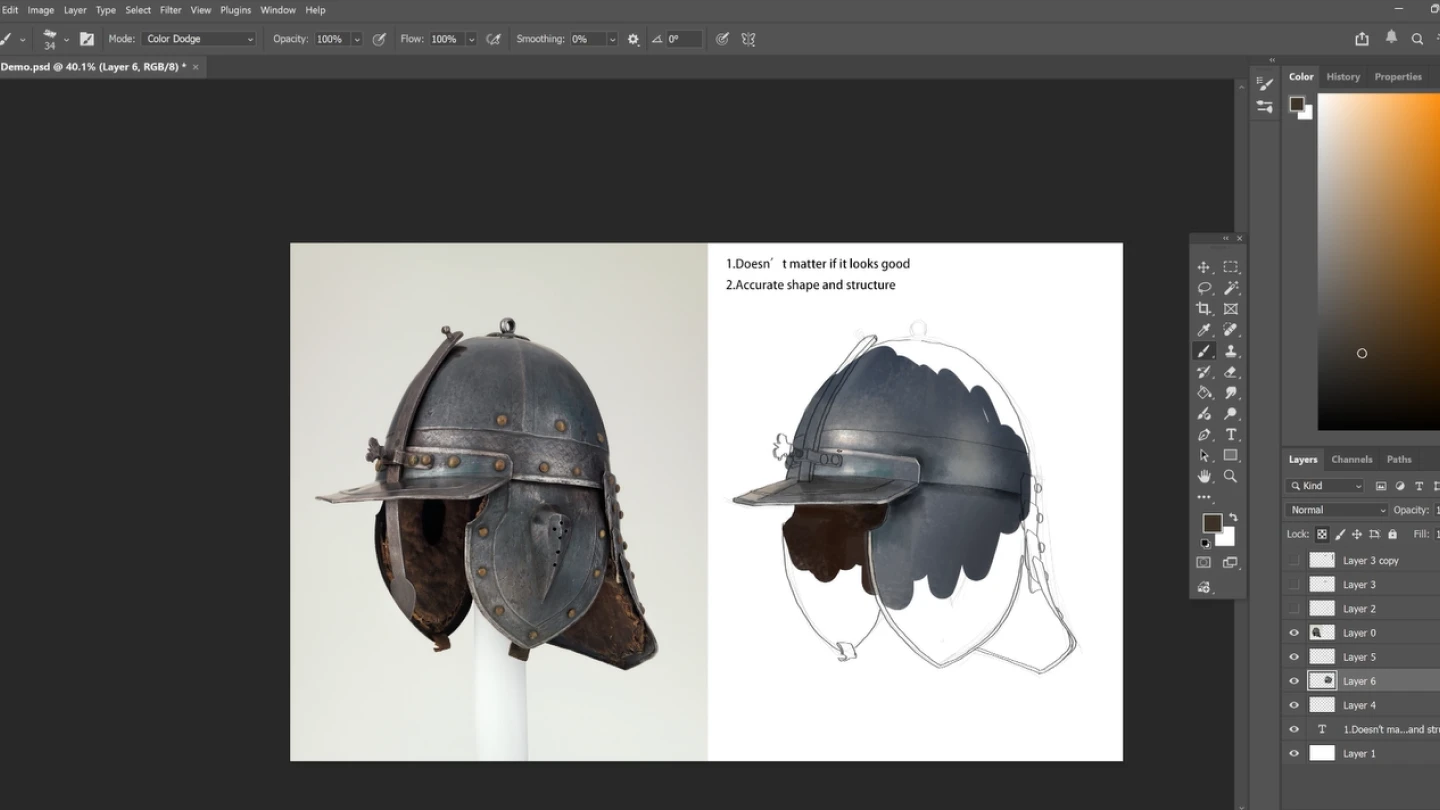Select the Lasso tool
Image resolution: width=1440 pixels, height=810 pixels.
[1204, 288]
